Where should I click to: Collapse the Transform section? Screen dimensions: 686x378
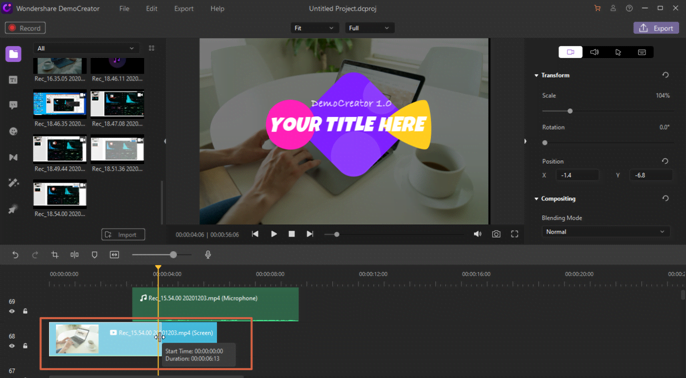click(536, 75)
